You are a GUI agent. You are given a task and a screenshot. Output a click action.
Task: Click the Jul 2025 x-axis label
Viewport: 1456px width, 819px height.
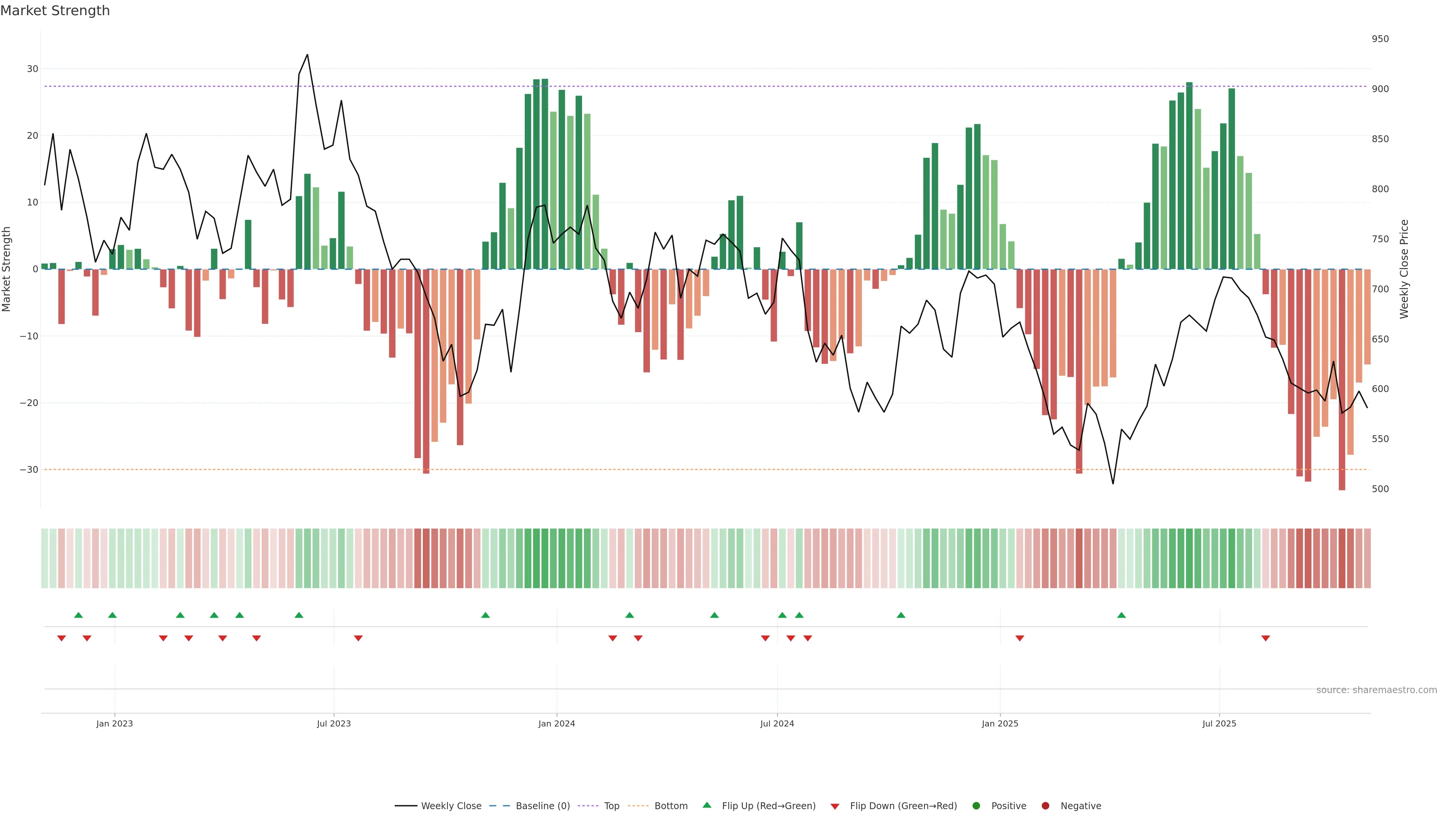click(1219, 723)
